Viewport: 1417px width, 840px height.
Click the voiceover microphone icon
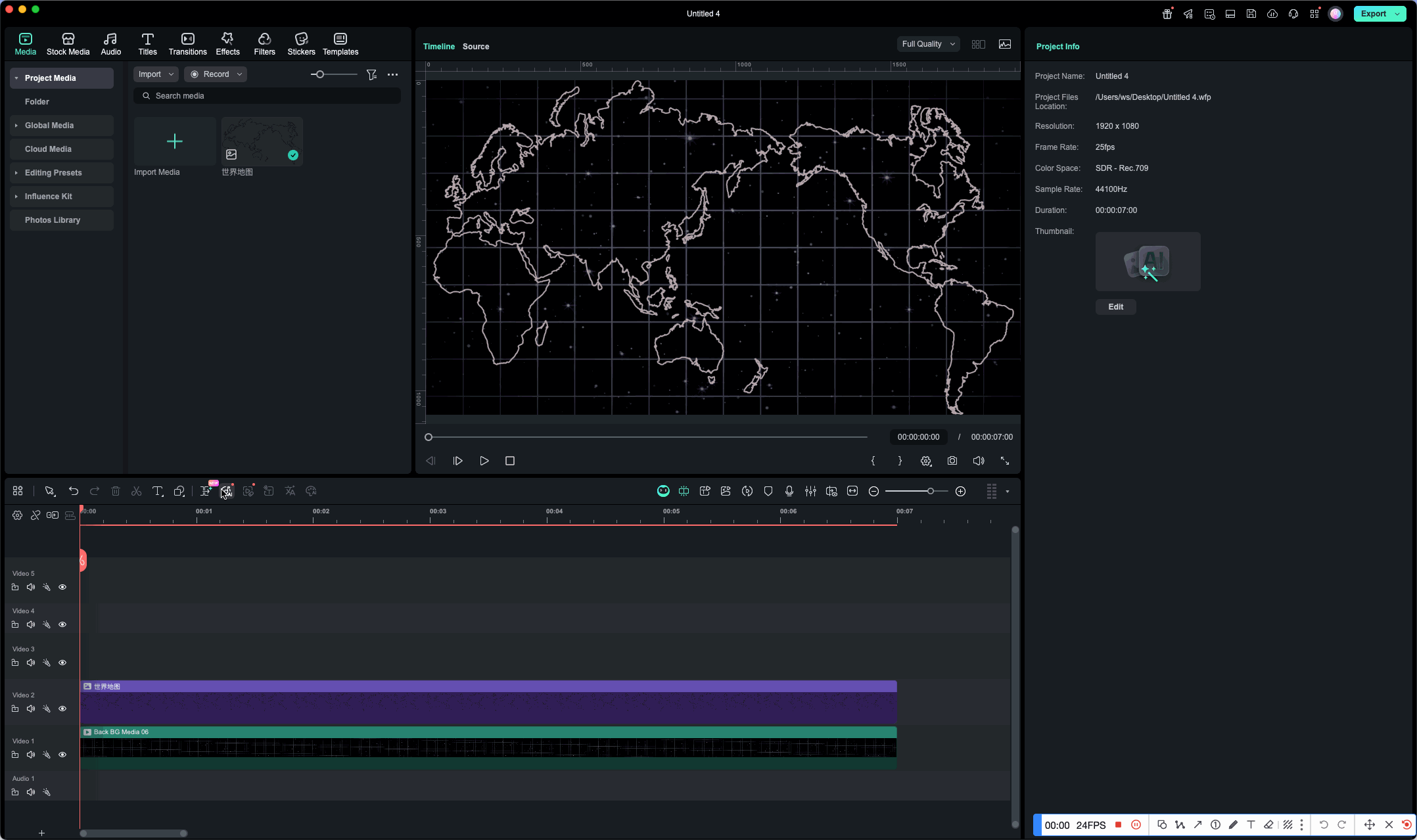pyautogui.click(x=789, y=491)
